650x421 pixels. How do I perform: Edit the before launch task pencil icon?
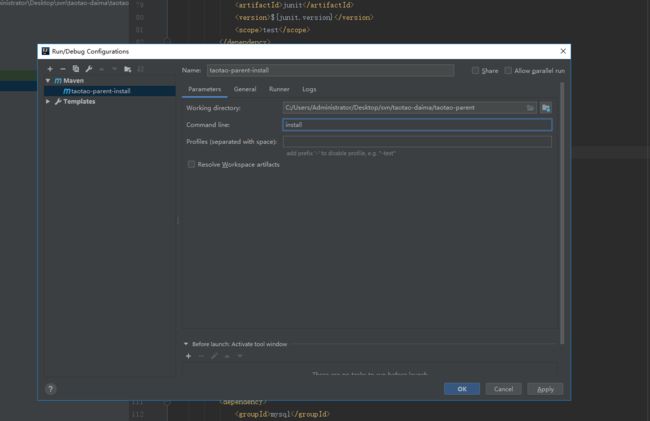214,356
